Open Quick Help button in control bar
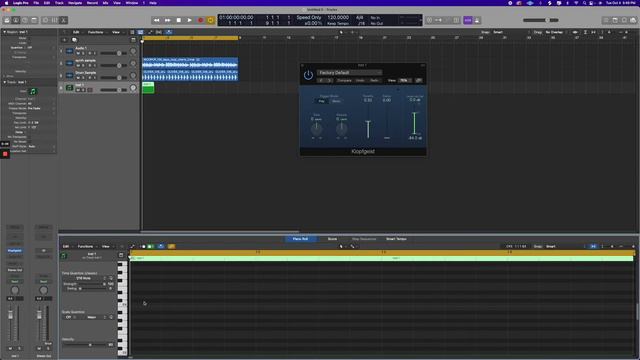This screenshot has width=640, height=360. click(x=25, y=20)
